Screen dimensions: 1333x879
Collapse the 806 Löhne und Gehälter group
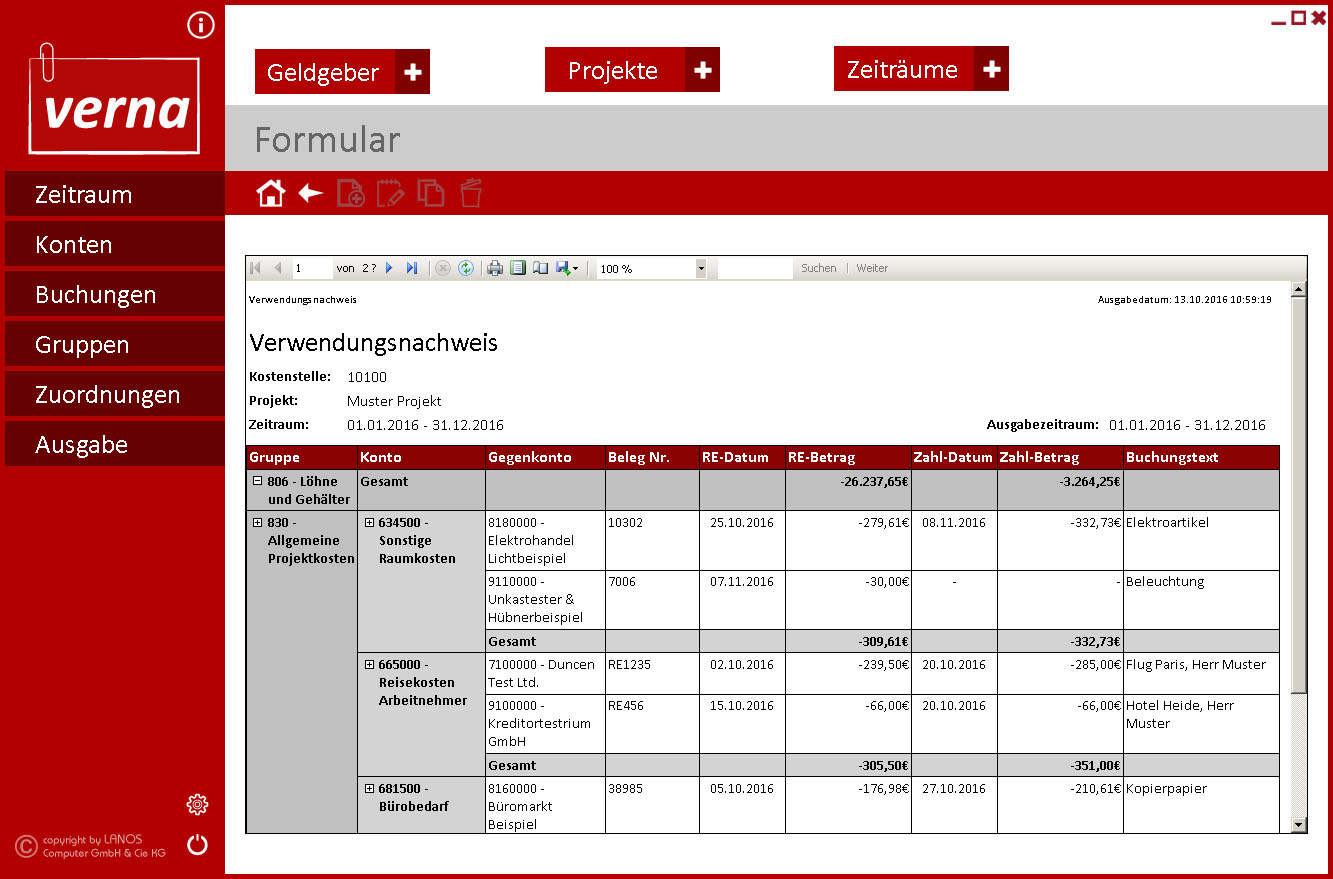(x=257, y=481)
